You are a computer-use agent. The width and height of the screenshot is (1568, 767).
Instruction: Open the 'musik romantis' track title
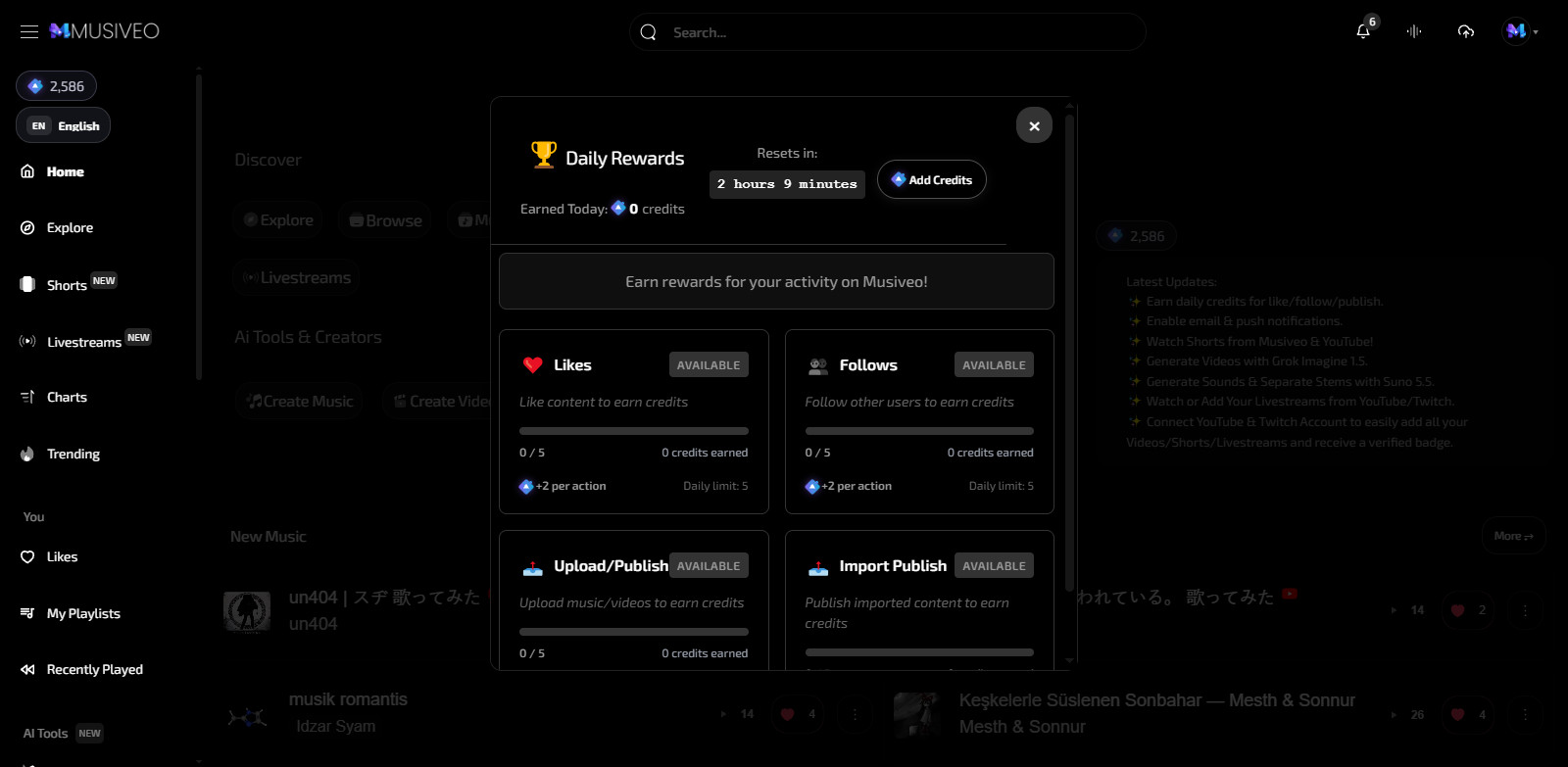coord(348,699)
